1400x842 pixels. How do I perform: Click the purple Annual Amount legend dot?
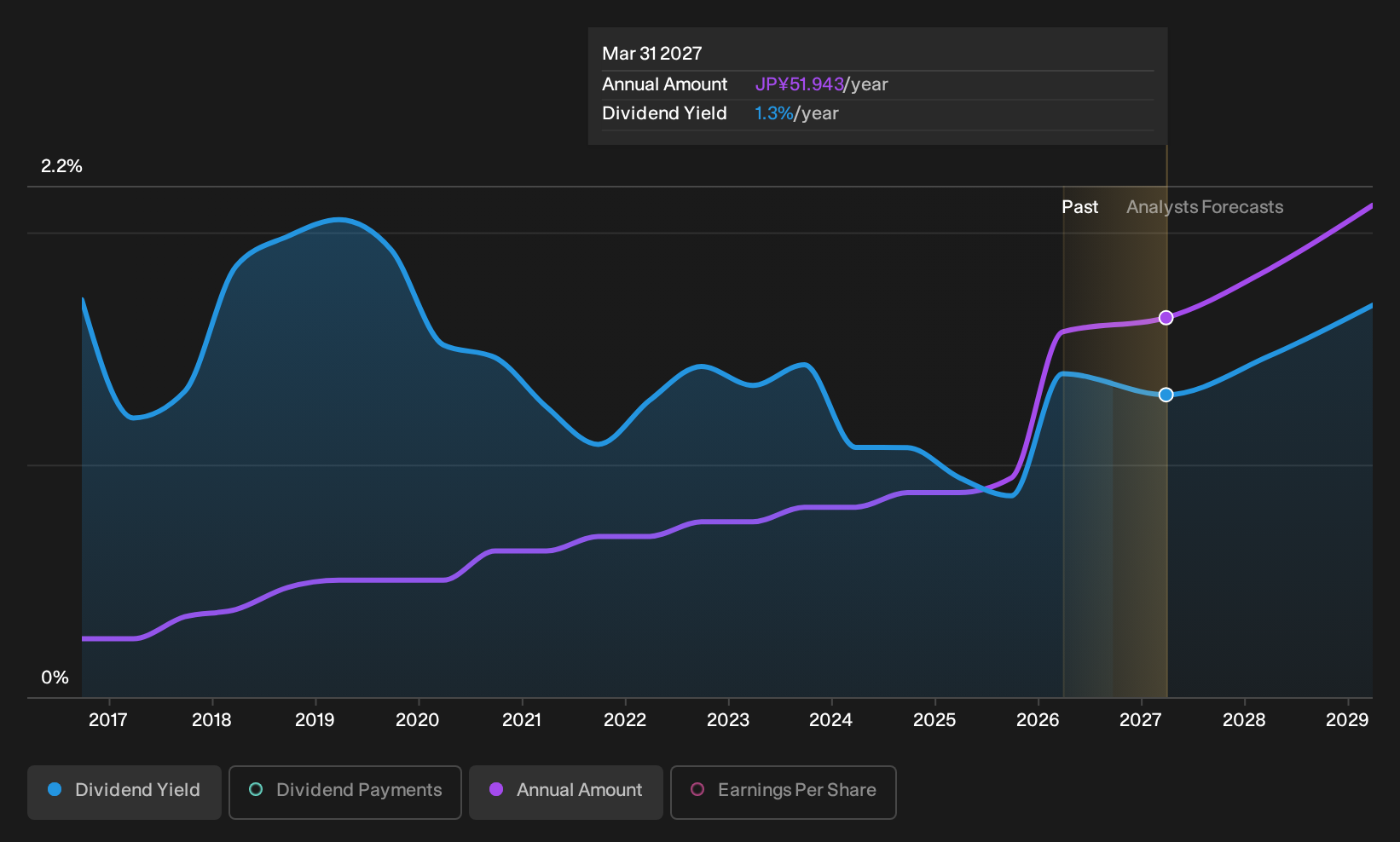click(496, 790)
